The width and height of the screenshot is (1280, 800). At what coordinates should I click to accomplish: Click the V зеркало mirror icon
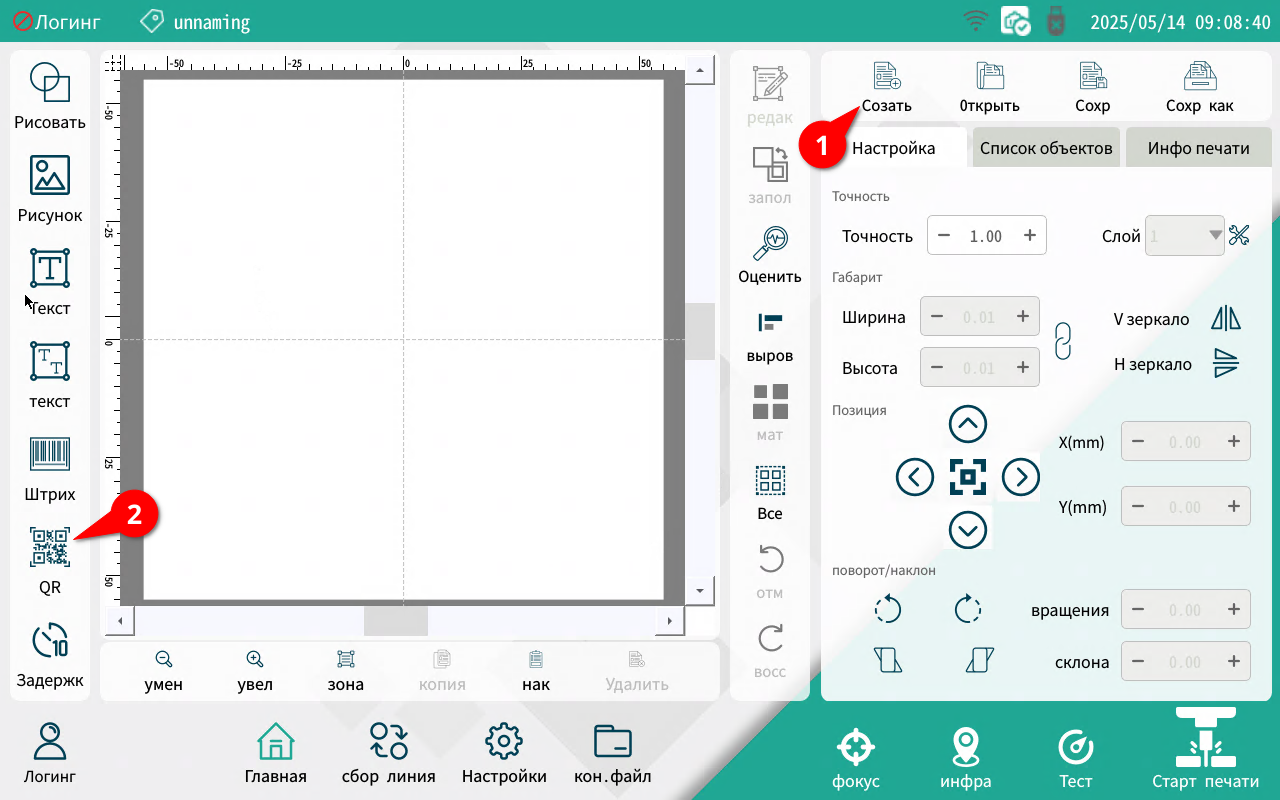click(x=1225, y=319)
